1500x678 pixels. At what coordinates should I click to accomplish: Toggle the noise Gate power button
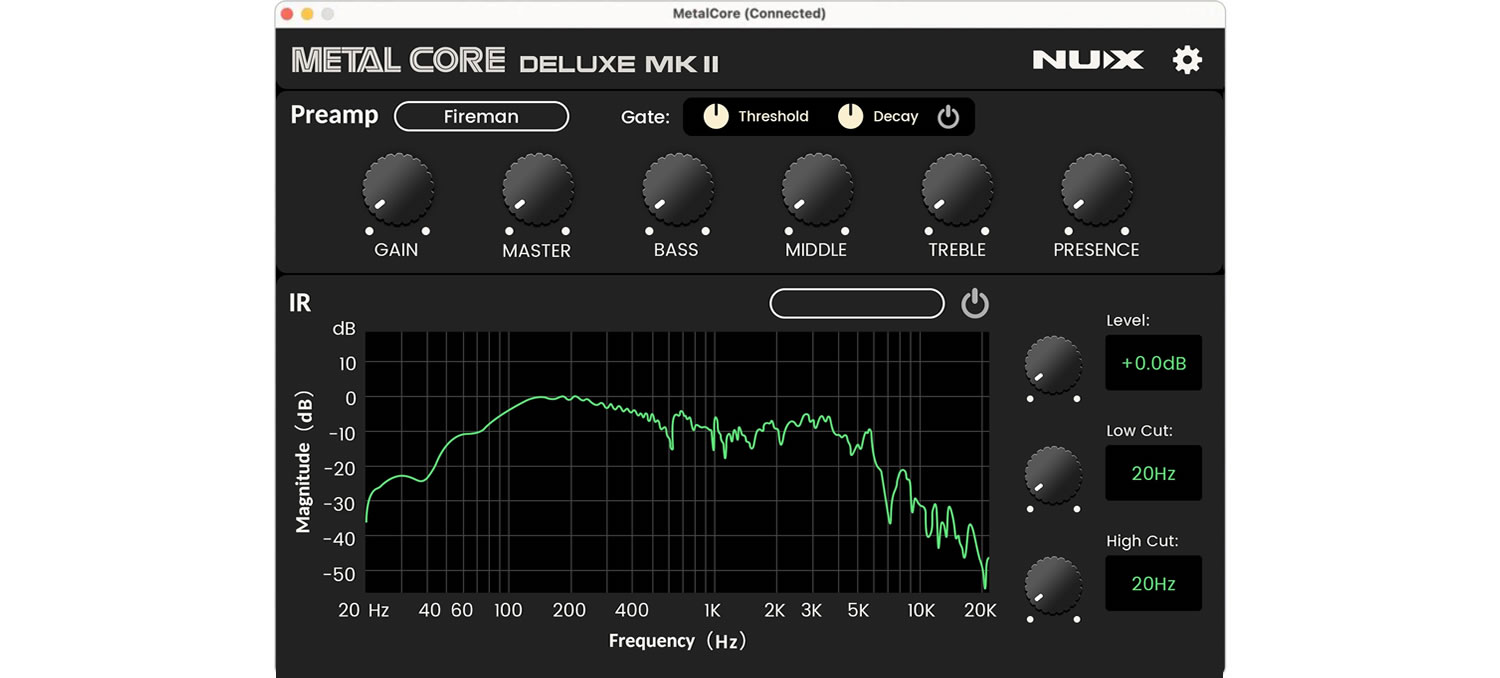point(948,117)
